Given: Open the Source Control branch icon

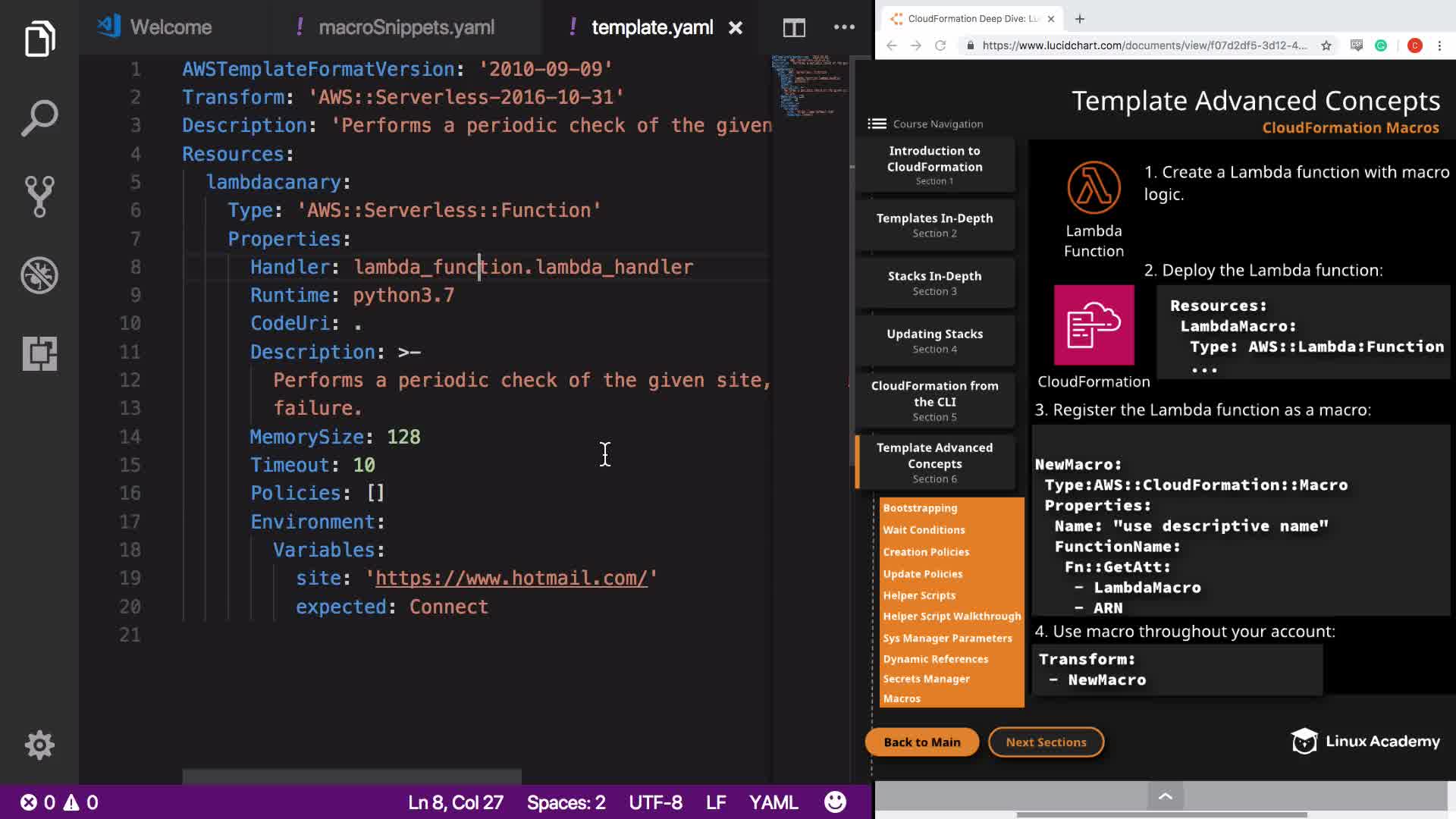Looking at the screenshot, I should click(x=39, y=196).
